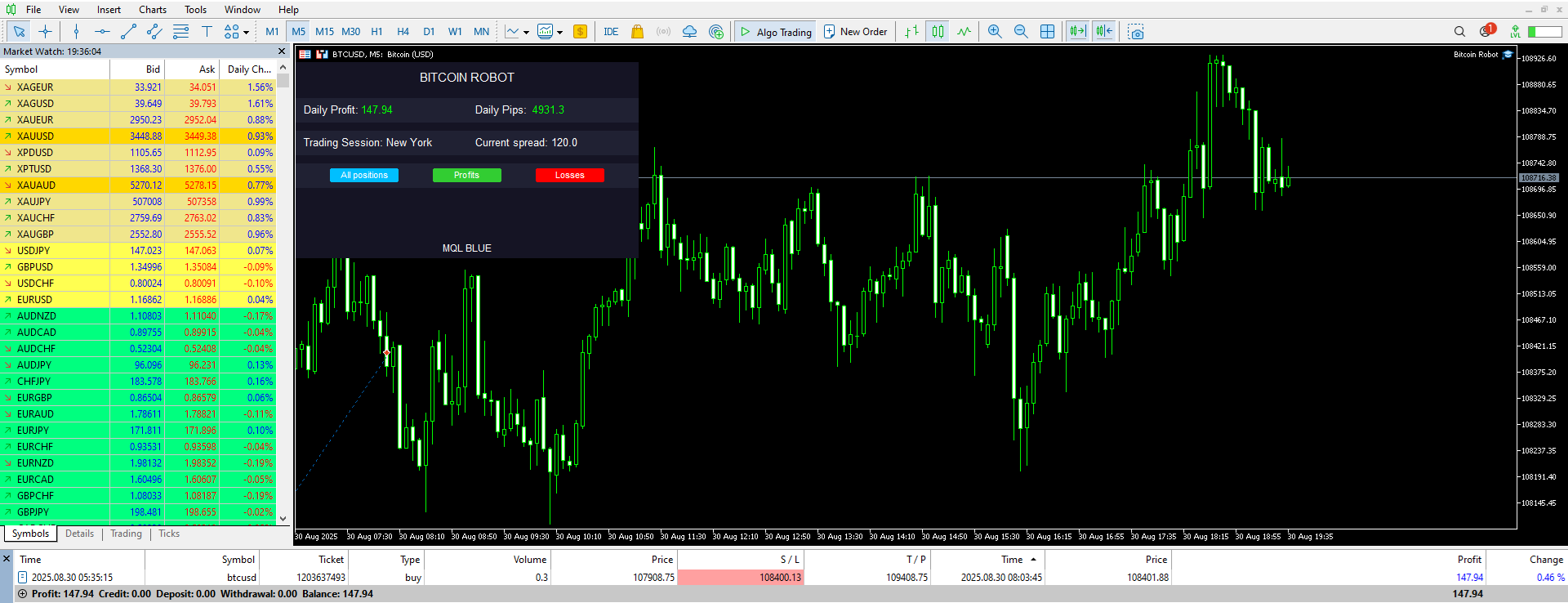This screenshot has height=603, width=1568.
Task: Open the shapes objects dropdown
Action: (x=236, y=32)
